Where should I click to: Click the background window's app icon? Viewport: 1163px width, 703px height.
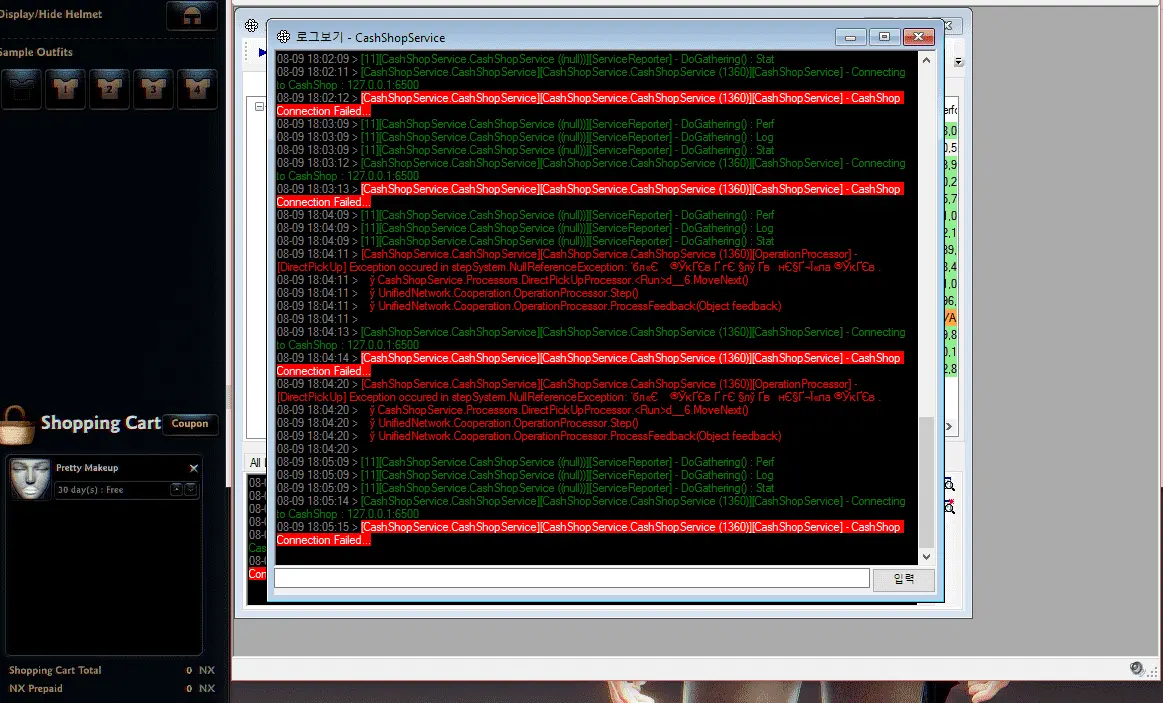[251, 26]
